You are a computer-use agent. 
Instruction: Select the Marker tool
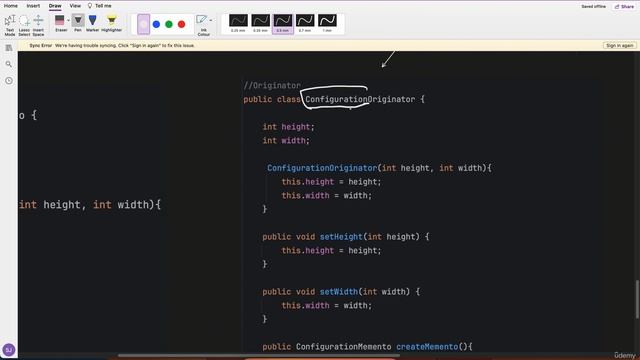pos(93,23)
